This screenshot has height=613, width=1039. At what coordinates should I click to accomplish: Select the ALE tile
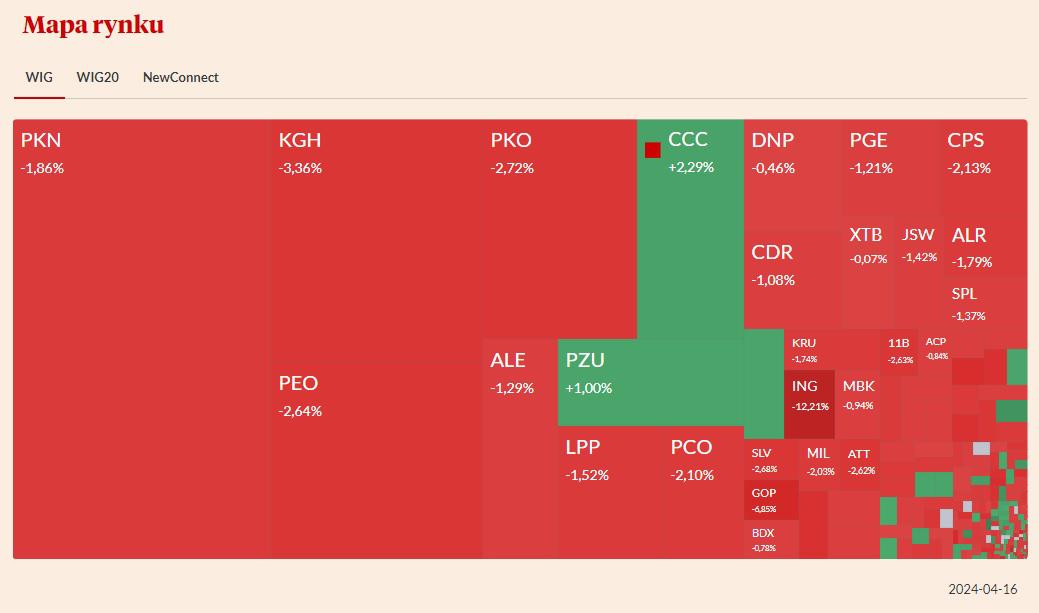point(520,449)
